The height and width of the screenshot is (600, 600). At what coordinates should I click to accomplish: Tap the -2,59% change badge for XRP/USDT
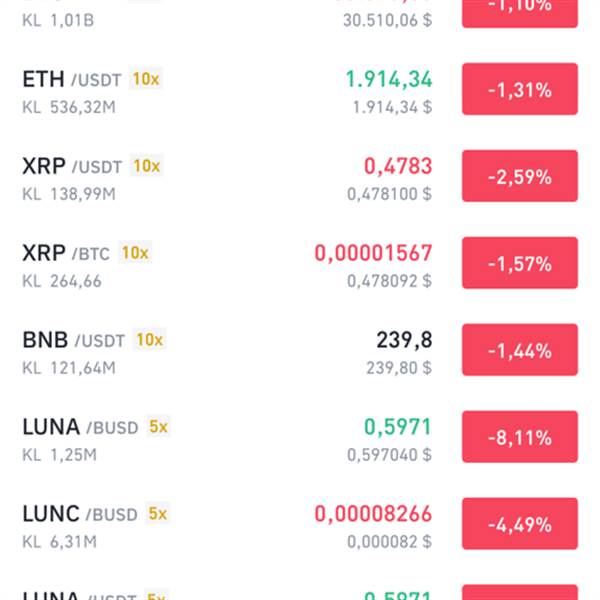click(520, 176)
